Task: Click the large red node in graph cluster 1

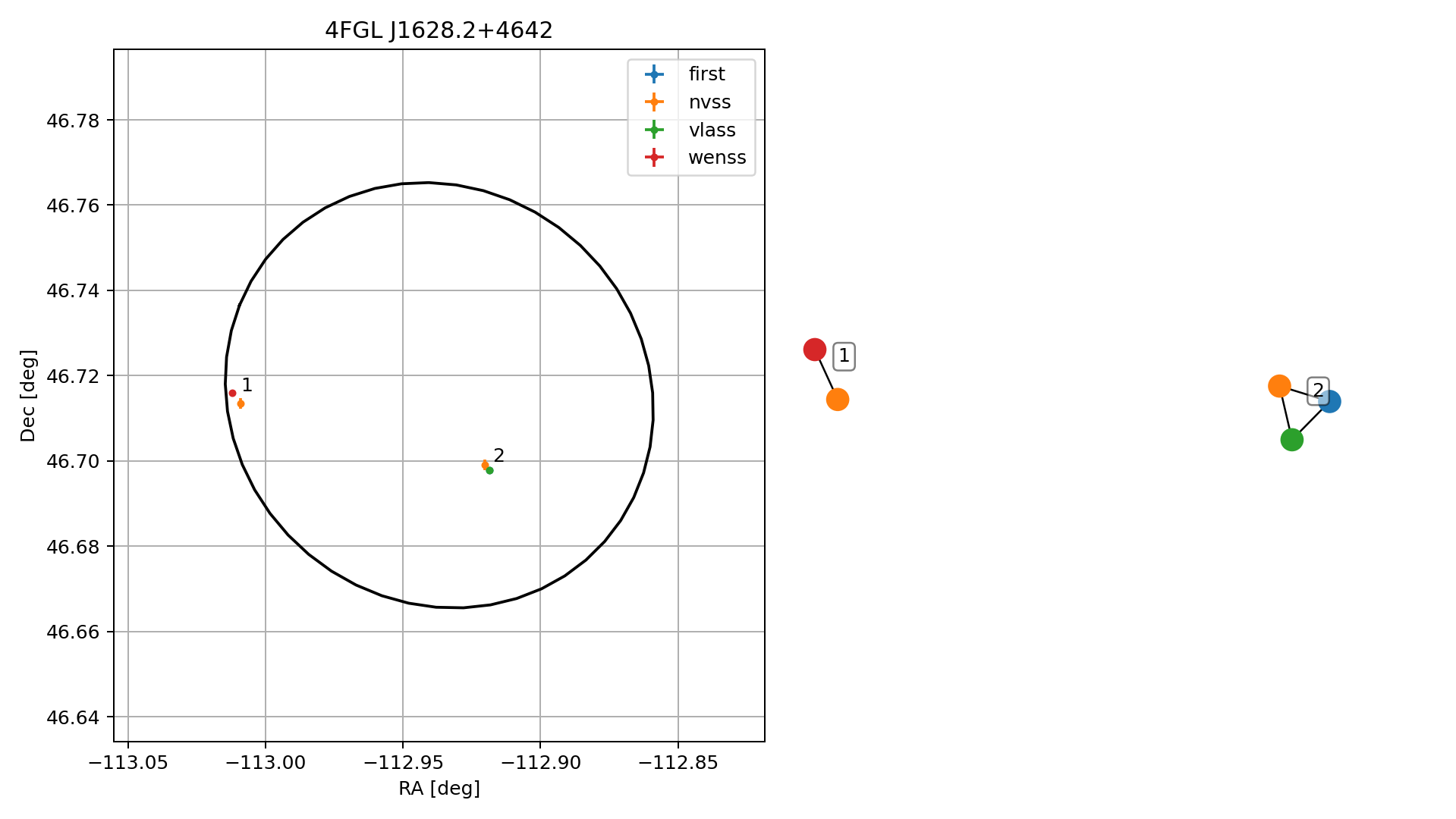Action: point(814,350)
